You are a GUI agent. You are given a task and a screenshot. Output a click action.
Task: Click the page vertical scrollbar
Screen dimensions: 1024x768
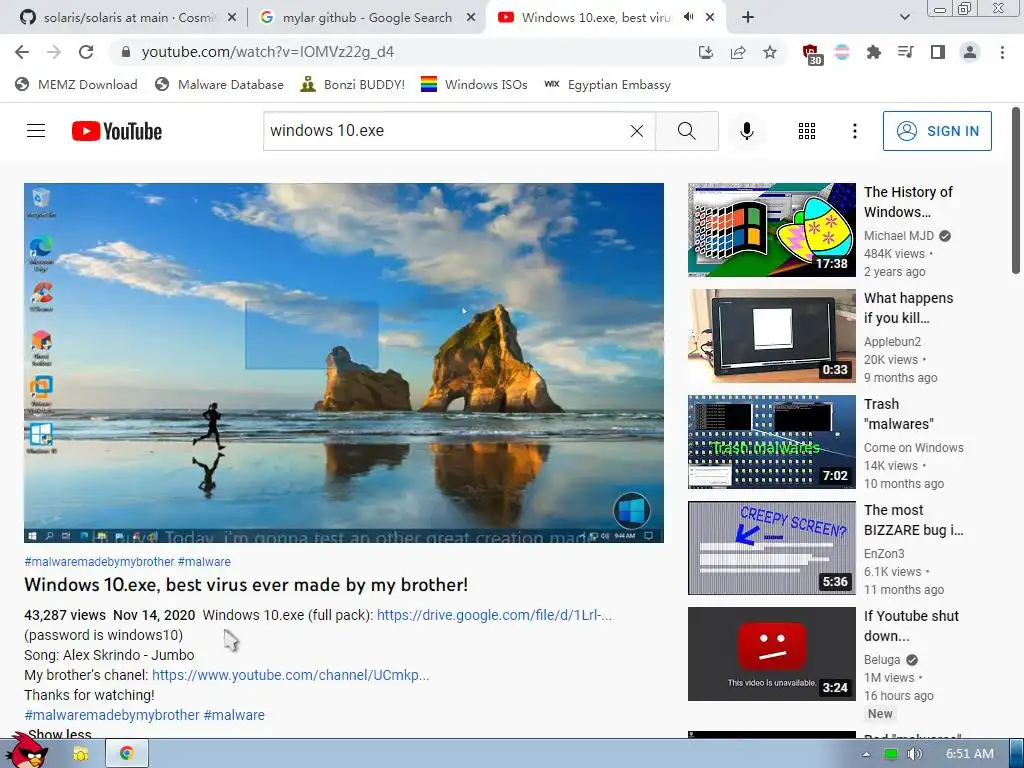pos(1016,191)
